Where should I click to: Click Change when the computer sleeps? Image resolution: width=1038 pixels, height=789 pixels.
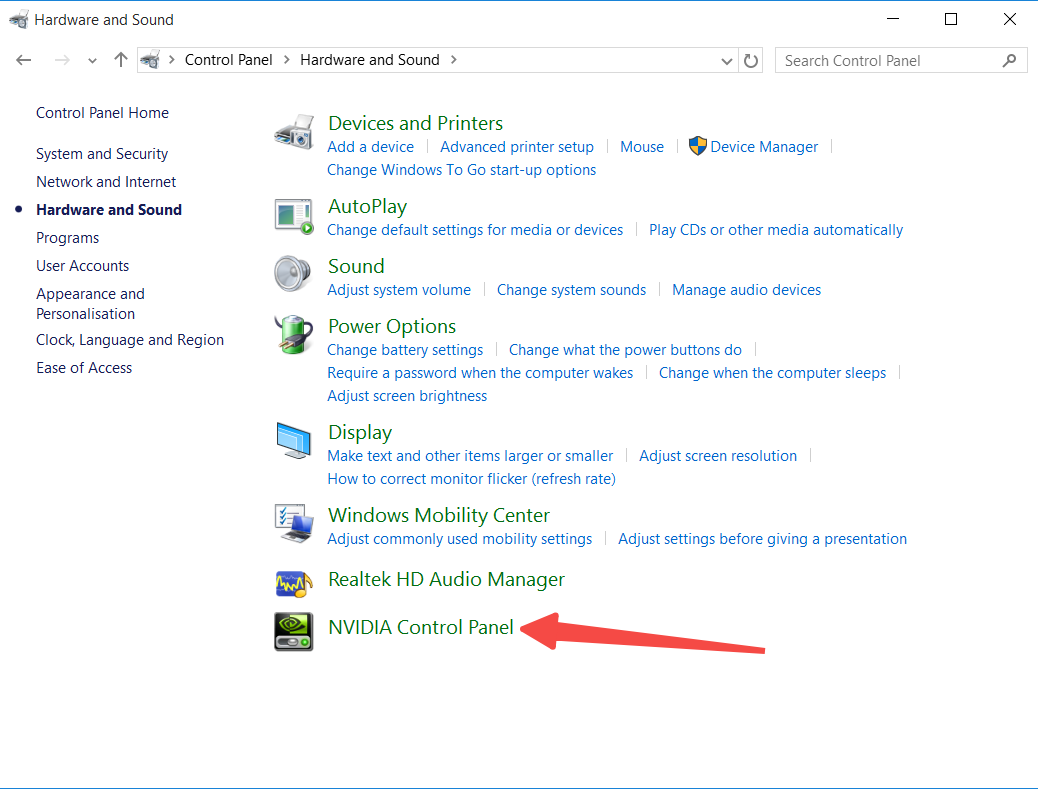(772, 373)
